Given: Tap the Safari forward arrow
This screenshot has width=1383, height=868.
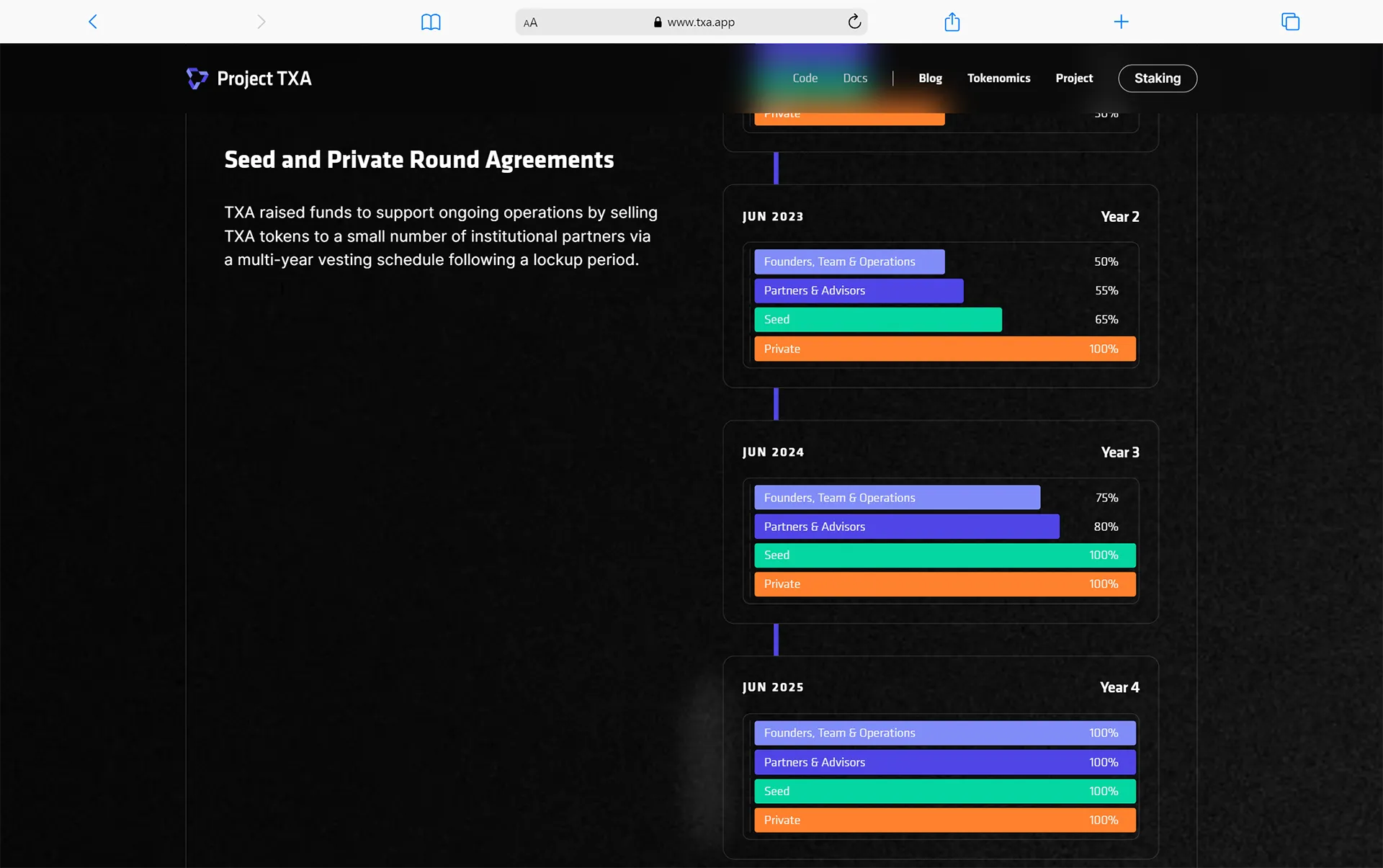Looking at the screenshot, I should (x=261, y=22).
